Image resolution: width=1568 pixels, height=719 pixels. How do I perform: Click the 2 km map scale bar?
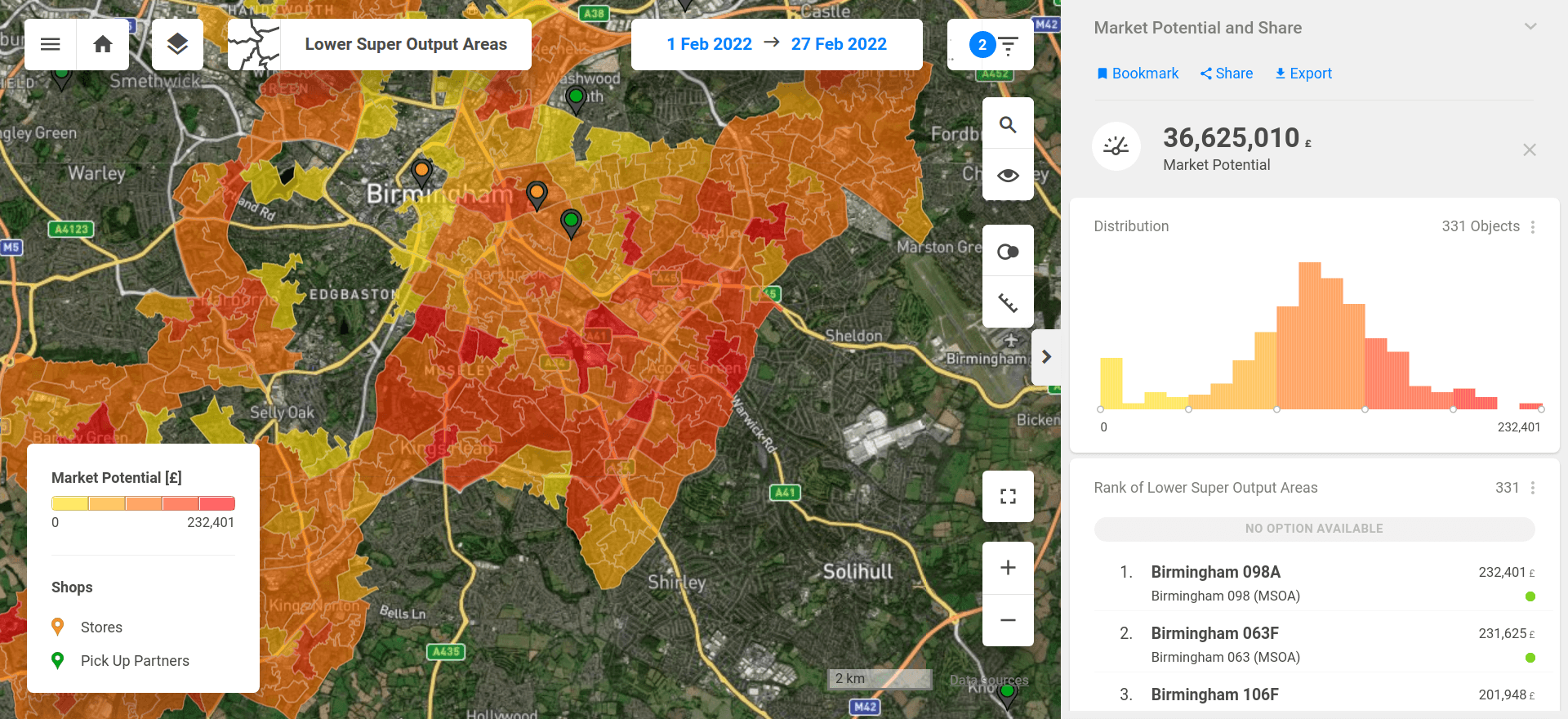[880, 679]
